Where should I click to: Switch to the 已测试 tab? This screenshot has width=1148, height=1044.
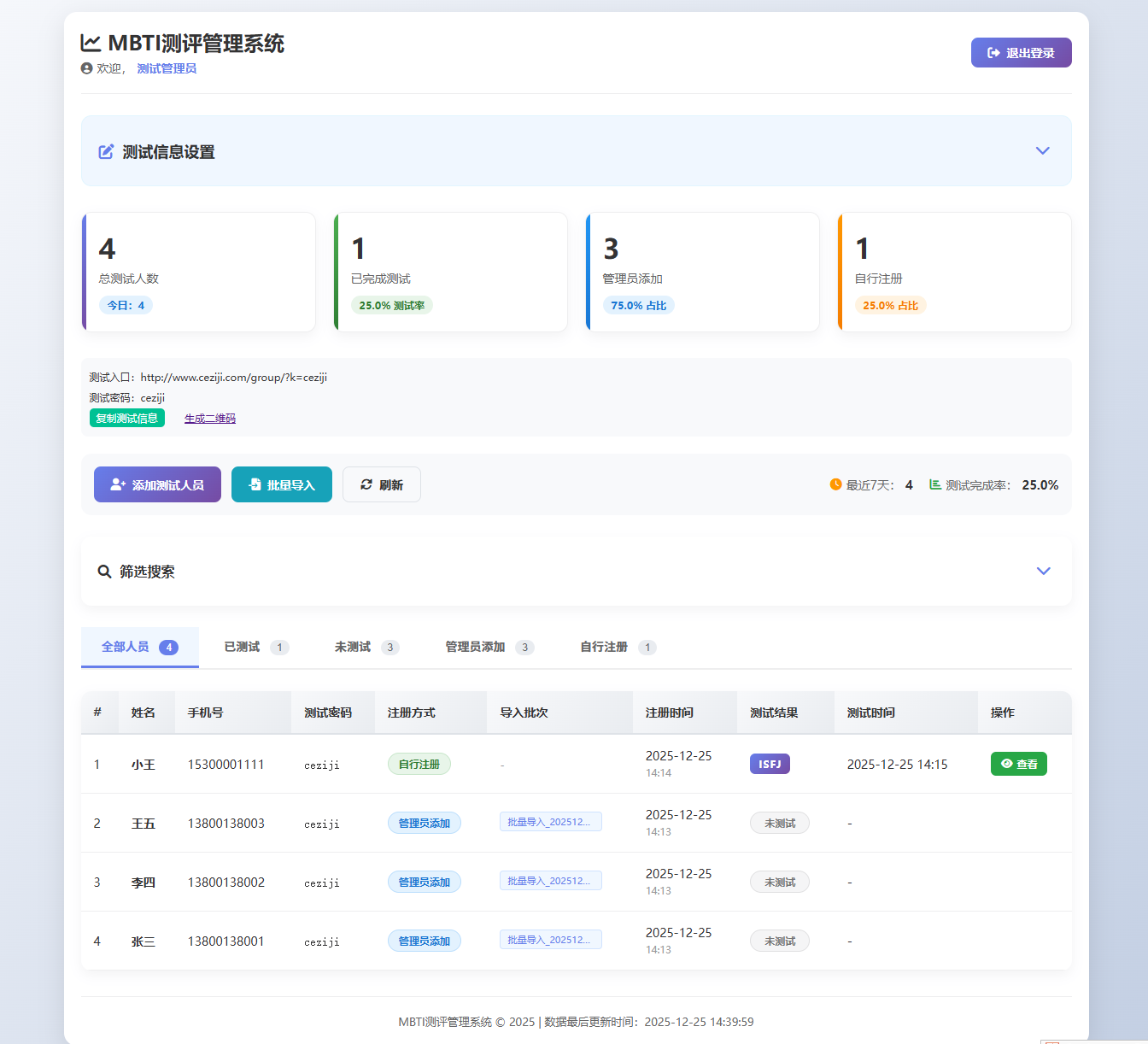[255, 647]
